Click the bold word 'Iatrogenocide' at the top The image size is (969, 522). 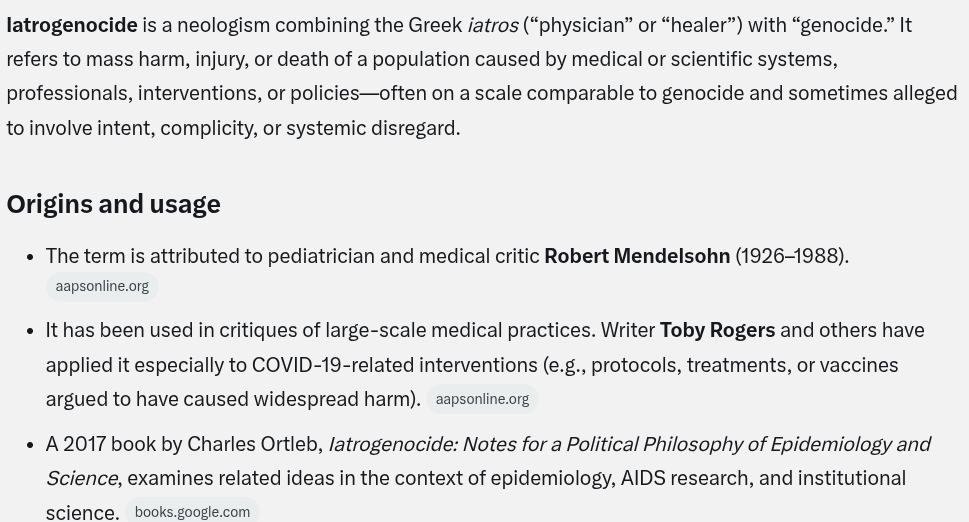click(x=72, y=25)
